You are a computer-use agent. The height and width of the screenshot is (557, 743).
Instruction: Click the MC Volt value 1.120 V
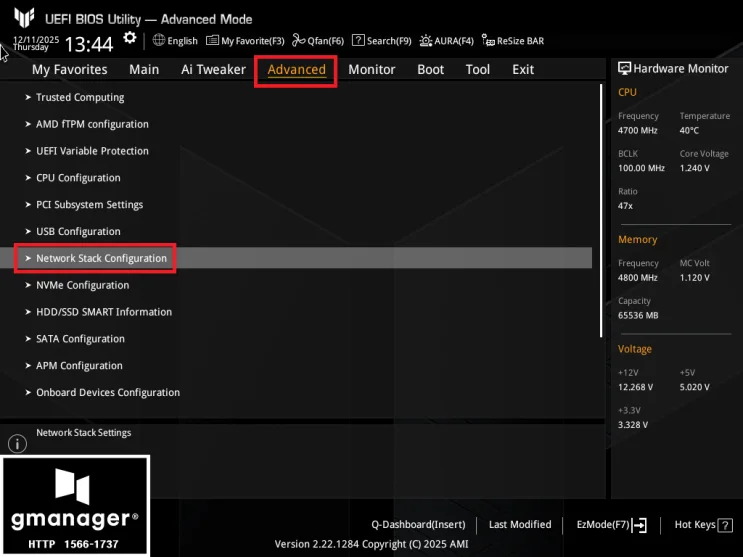click(694, 278)
